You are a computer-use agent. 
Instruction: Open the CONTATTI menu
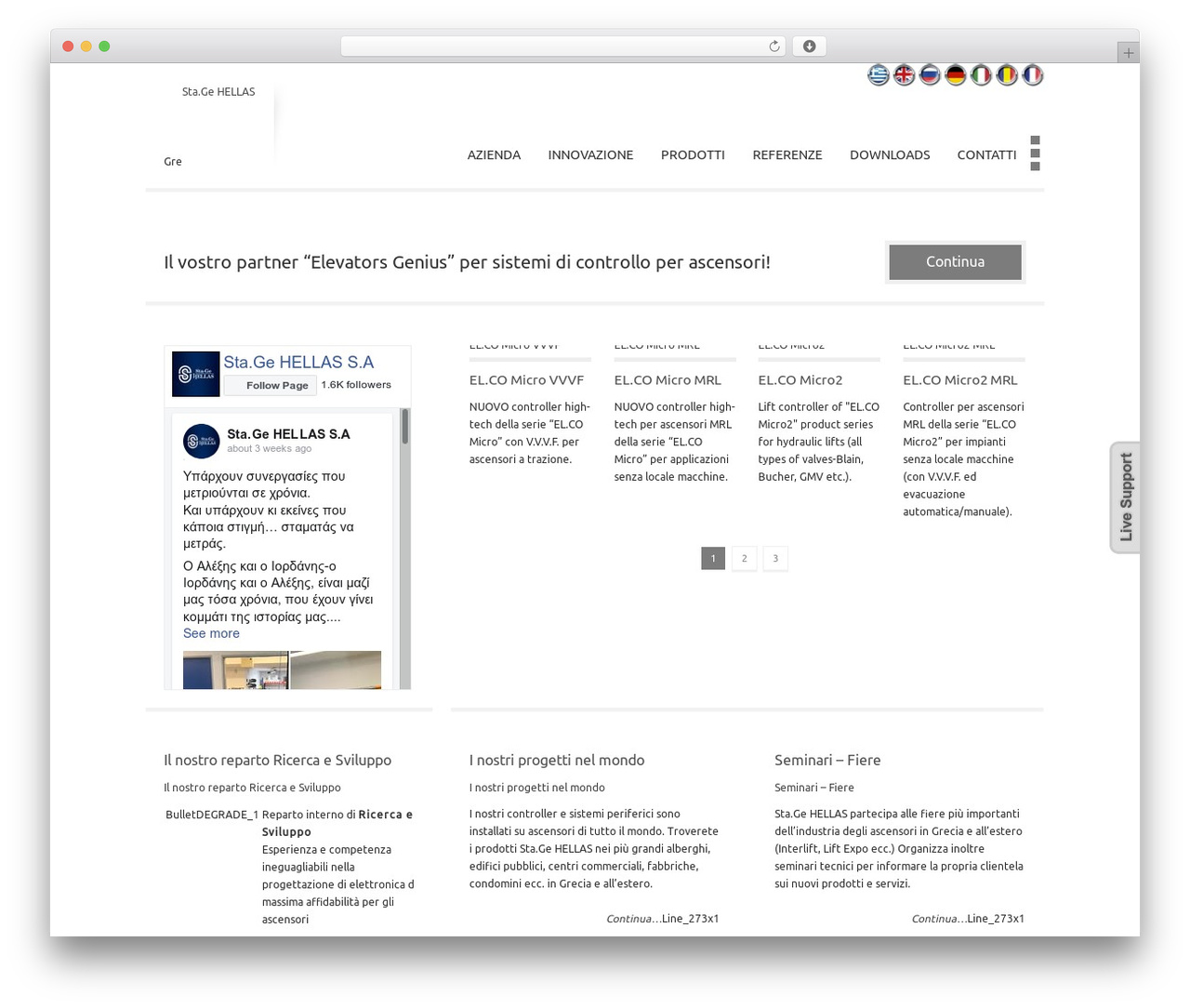986,155
